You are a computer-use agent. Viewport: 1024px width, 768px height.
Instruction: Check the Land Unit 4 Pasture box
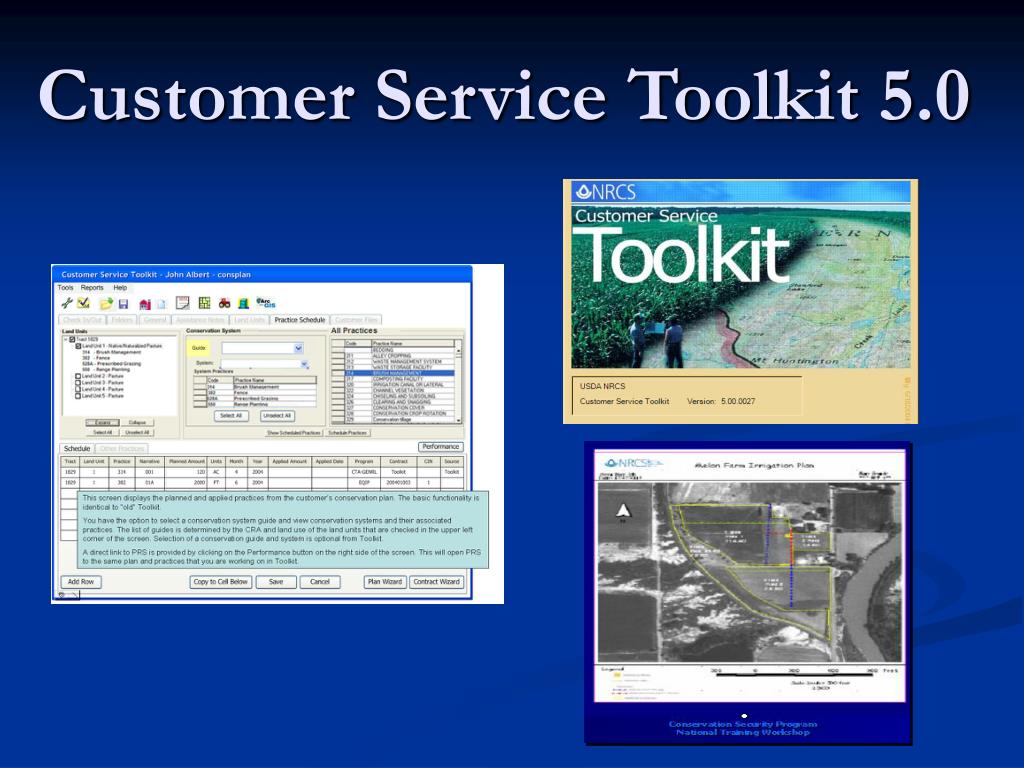coord(78,389)
